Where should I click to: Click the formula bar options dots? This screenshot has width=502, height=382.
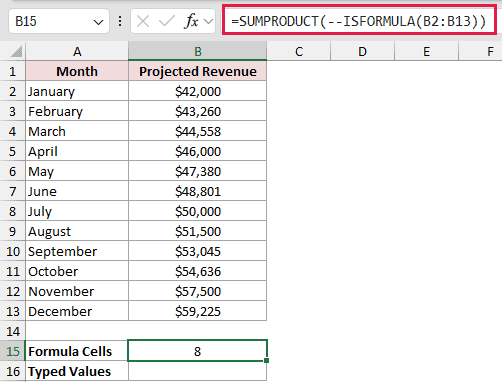[120, 22]
